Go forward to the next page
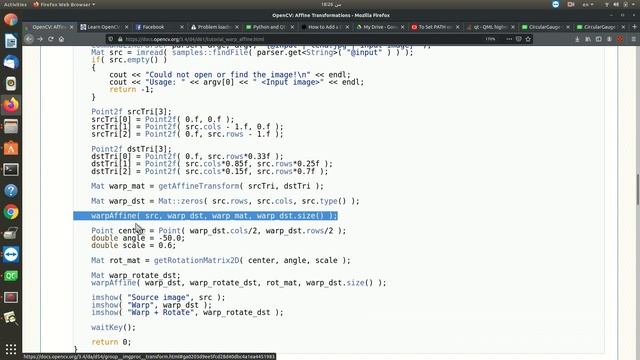Image resolution: width=640 pixels, height=360 pixels. (40, 39)
